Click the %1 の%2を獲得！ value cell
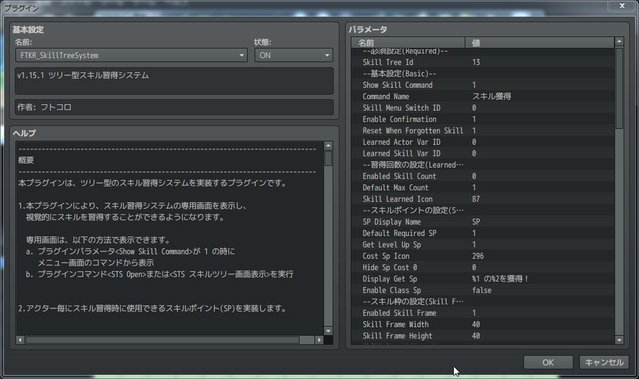The image size is (639, 379). (540, 279)
